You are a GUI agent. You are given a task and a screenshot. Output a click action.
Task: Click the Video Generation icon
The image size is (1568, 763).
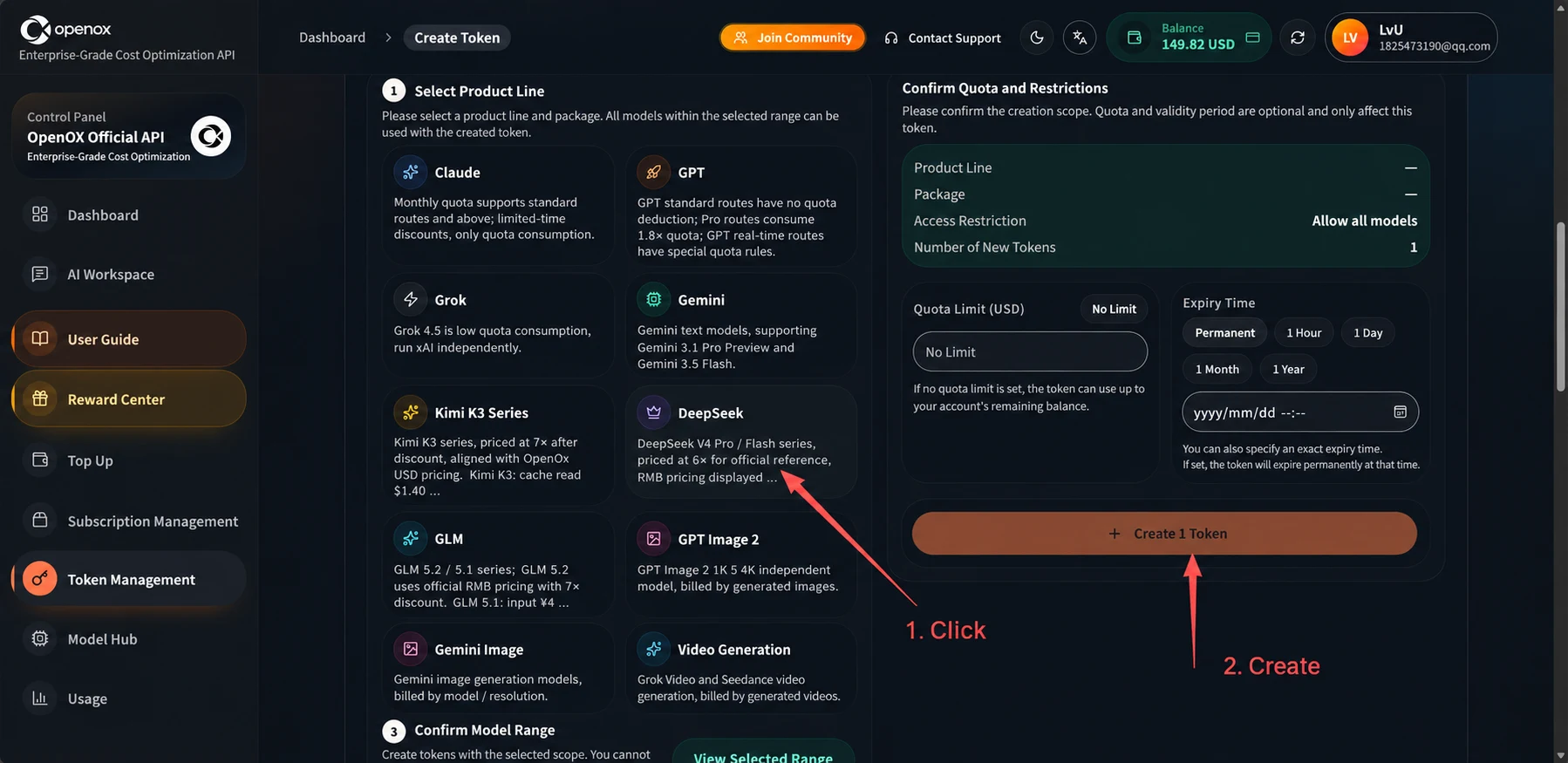click(653, 649)
